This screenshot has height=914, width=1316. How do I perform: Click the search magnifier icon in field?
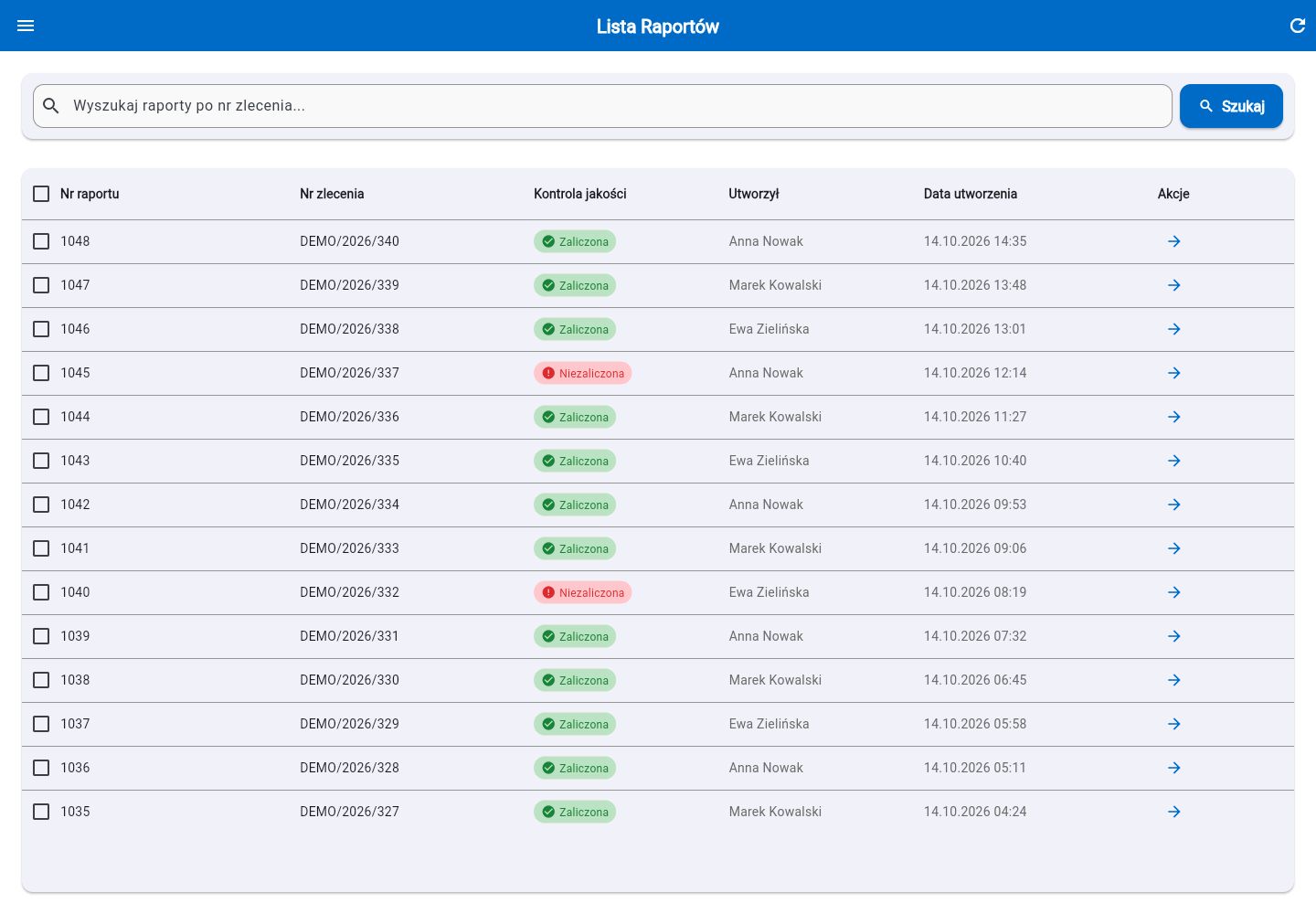(51, 106)
